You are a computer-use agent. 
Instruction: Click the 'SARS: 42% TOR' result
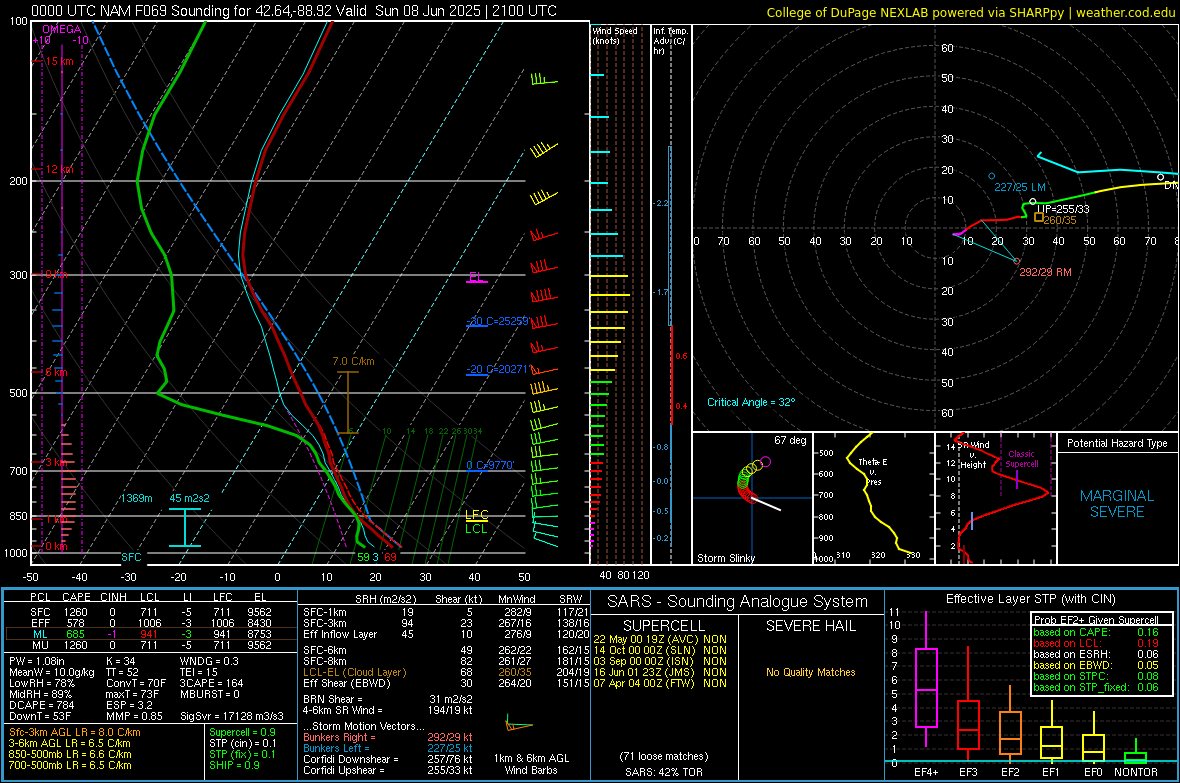coord(664,772)
